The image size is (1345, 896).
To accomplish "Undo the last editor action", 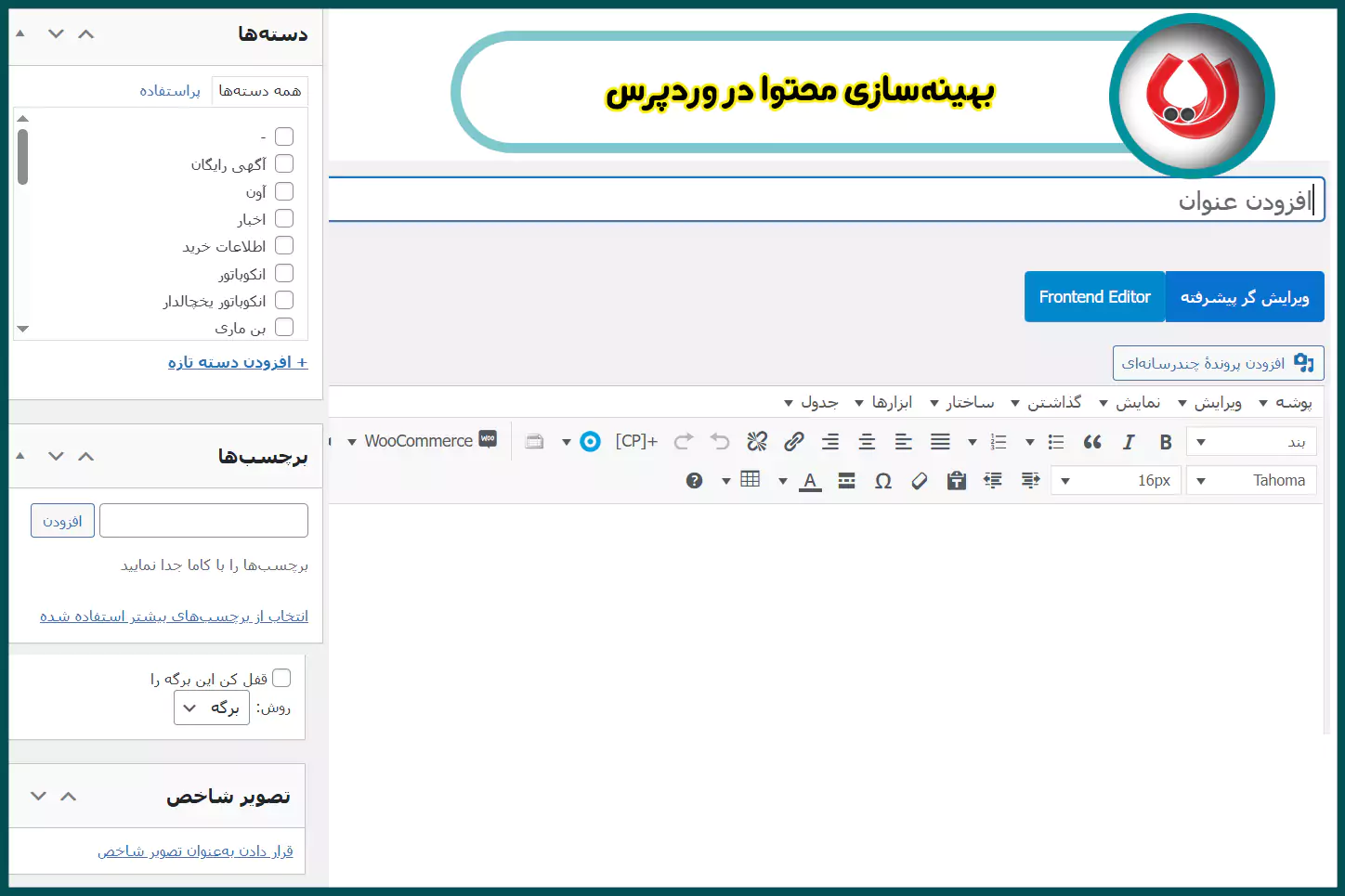I will [720, 442].
